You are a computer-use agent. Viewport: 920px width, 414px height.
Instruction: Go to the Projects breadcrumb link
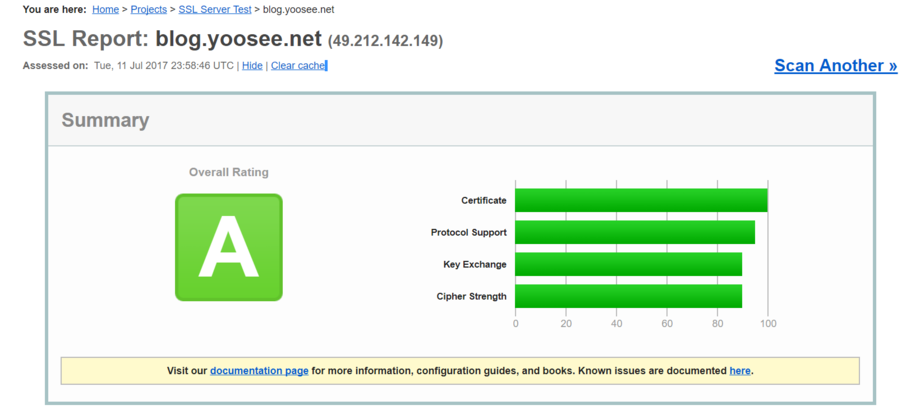(x=148, y=9)
